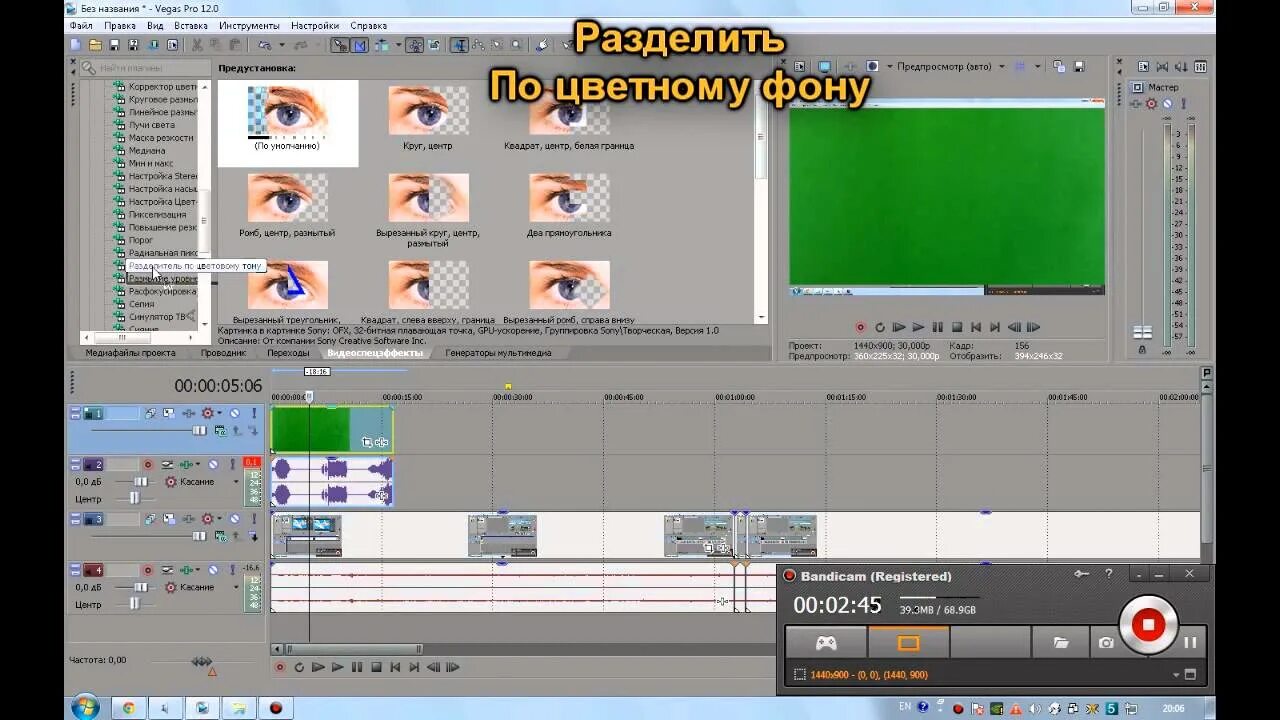
Task: Open Render As from the main toolbar
Action: 153,45
